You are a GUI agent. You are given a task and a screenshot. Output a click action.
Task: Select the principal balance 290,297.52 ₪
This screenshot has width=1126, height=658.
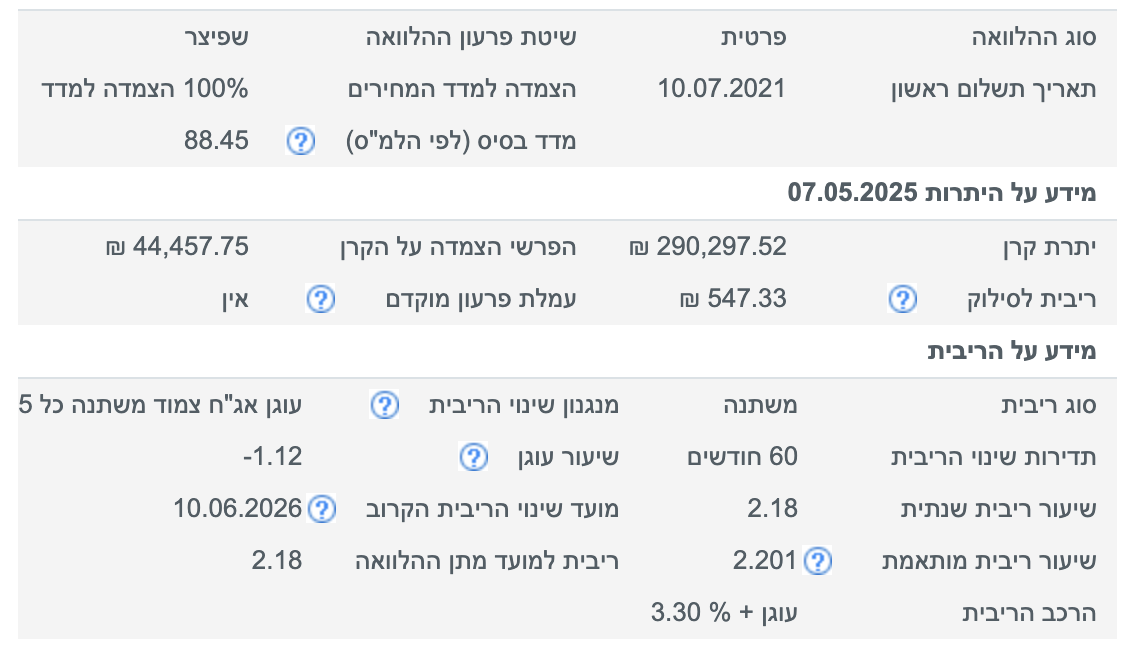point(708,246)
